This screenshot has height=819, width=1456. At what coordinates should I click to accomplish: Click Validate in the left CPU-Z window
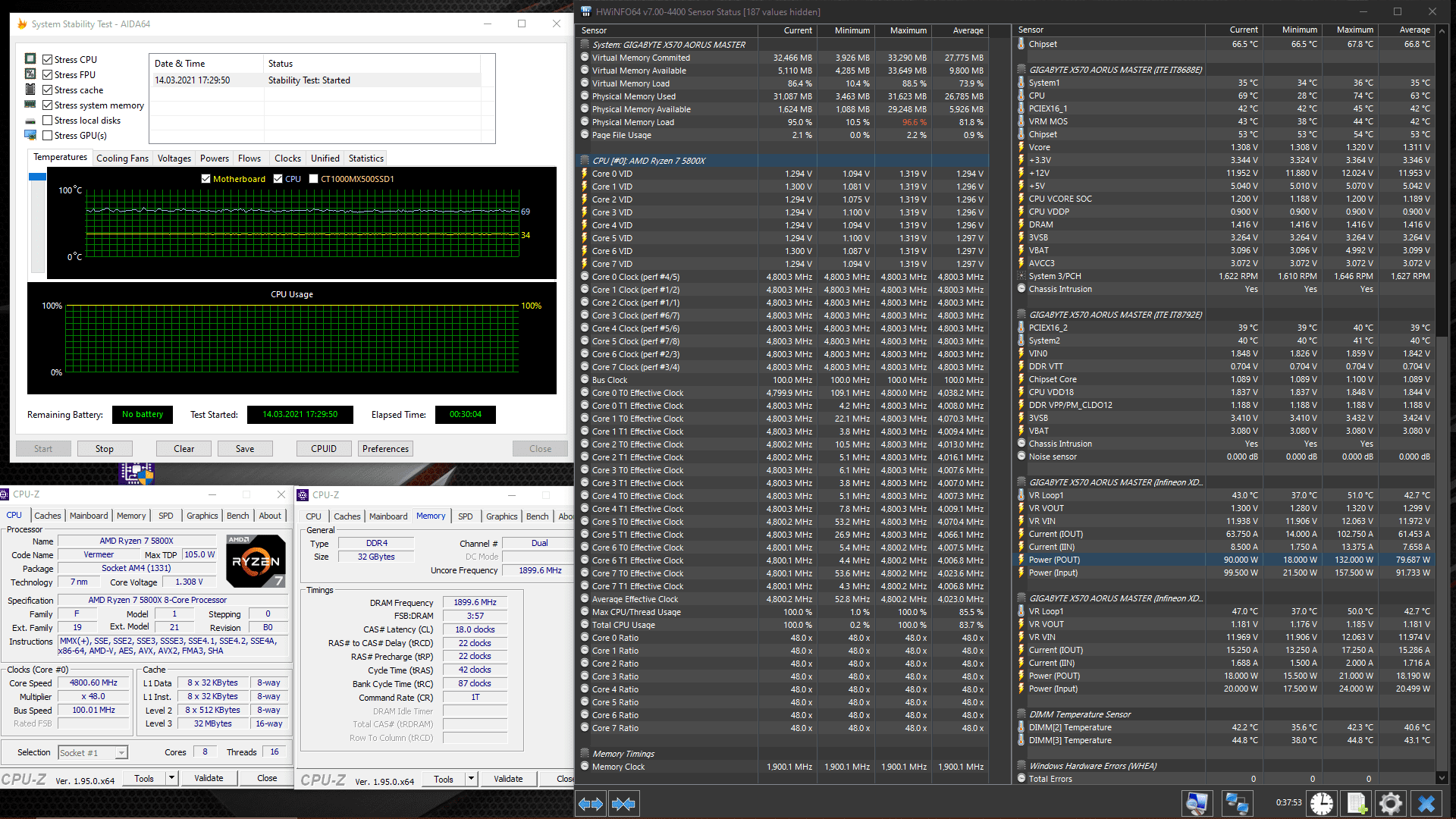tap(209, 778)
